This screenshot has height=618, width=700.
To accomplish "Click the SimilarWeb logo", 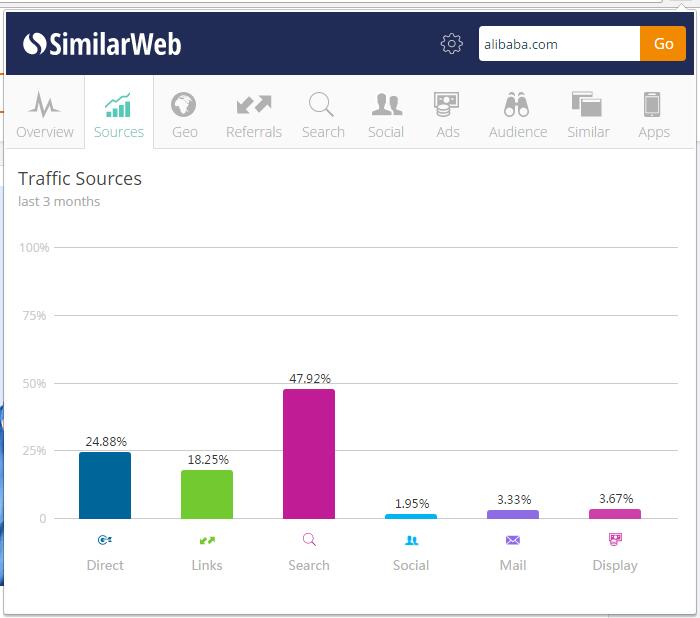I will coord(102,44).
